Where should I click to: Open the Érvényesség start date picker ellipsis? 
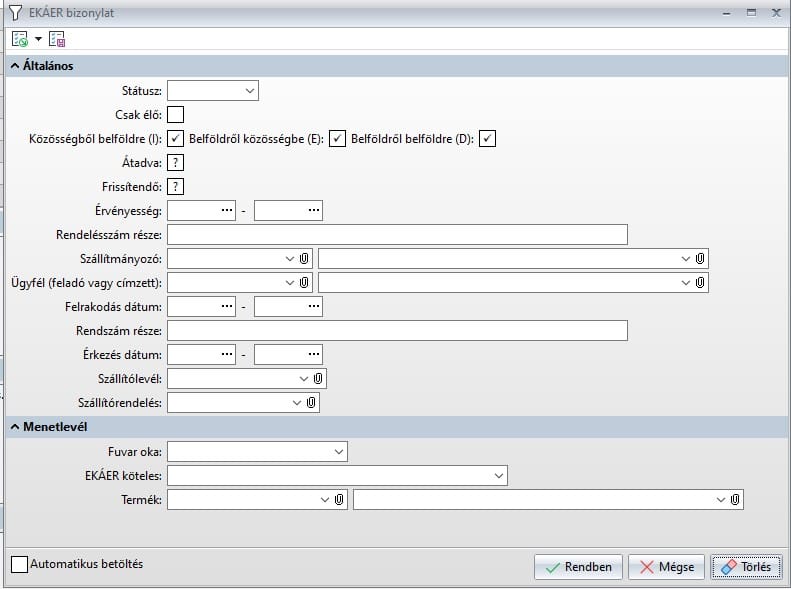(227, 210)
